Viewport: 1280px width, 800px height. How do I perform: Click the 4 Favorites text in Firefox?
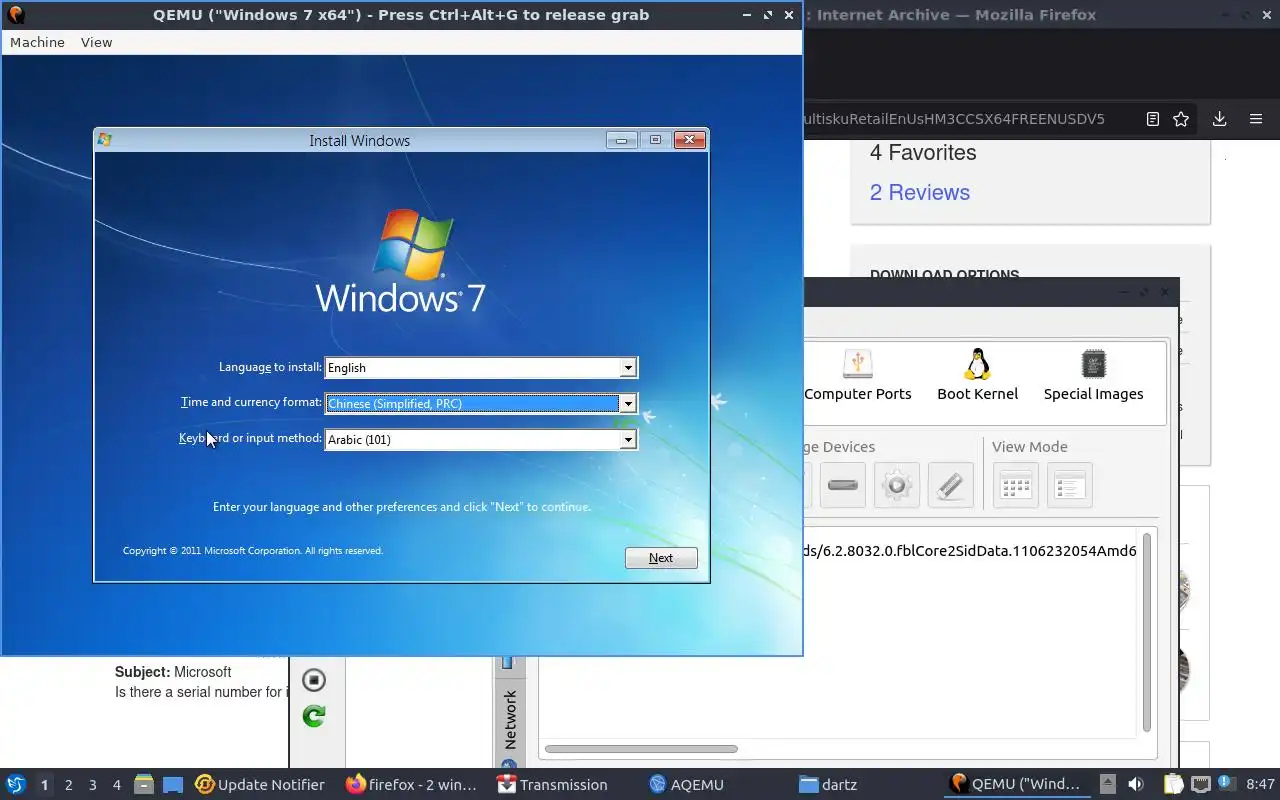pyautogui.click(x=923, y=153)
